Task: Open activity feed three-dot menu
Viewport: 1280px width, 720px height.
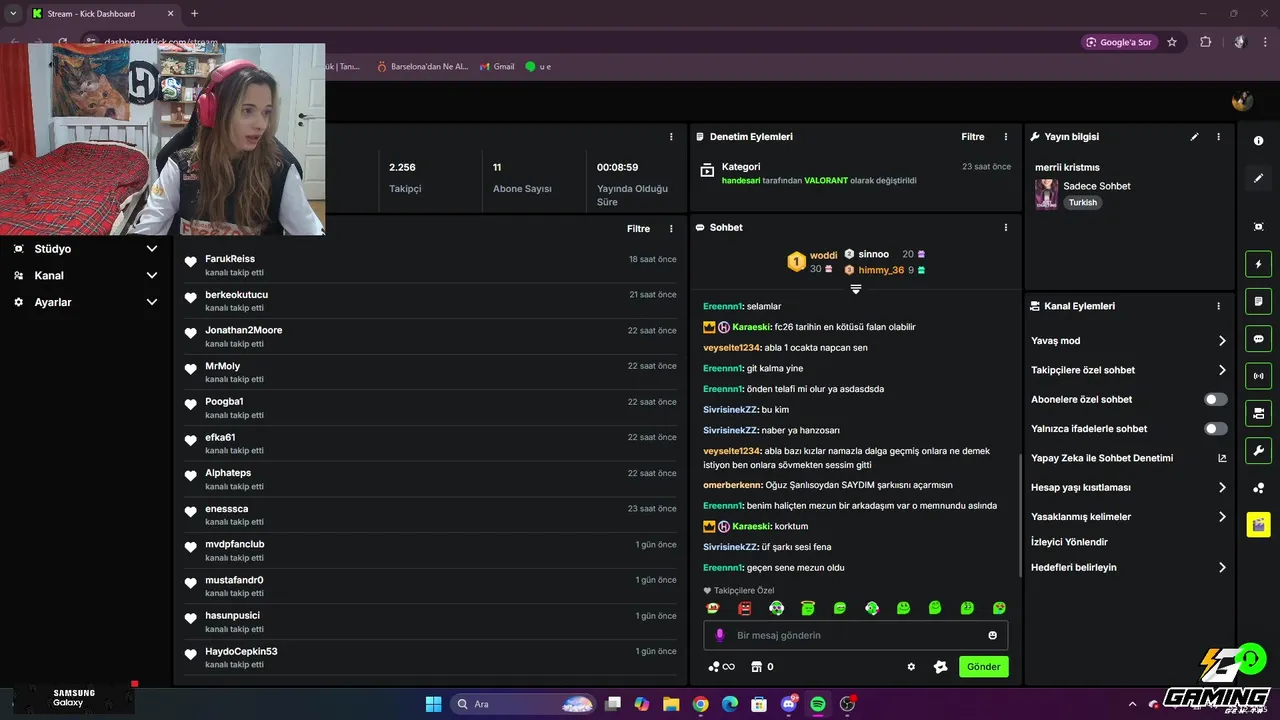Action: point(671,229)
